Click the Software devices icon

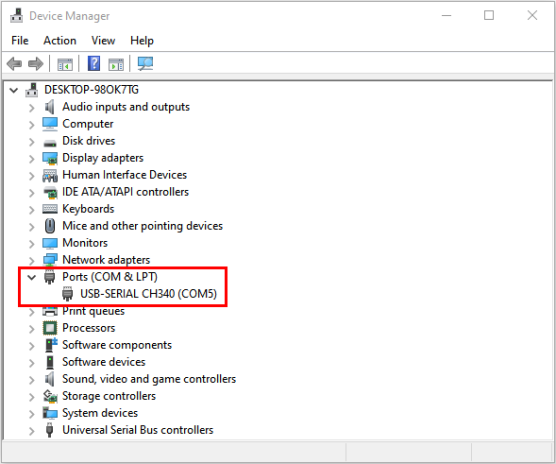50,362
